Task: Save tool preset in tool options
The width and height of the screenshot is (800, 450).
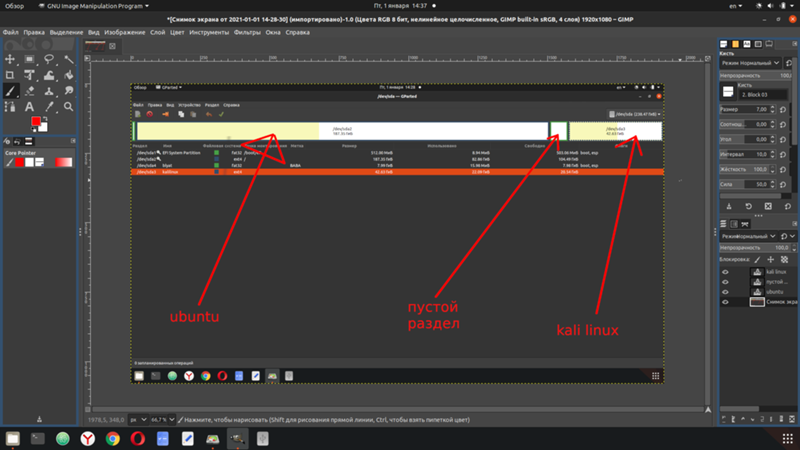Action: click(729, 206)
